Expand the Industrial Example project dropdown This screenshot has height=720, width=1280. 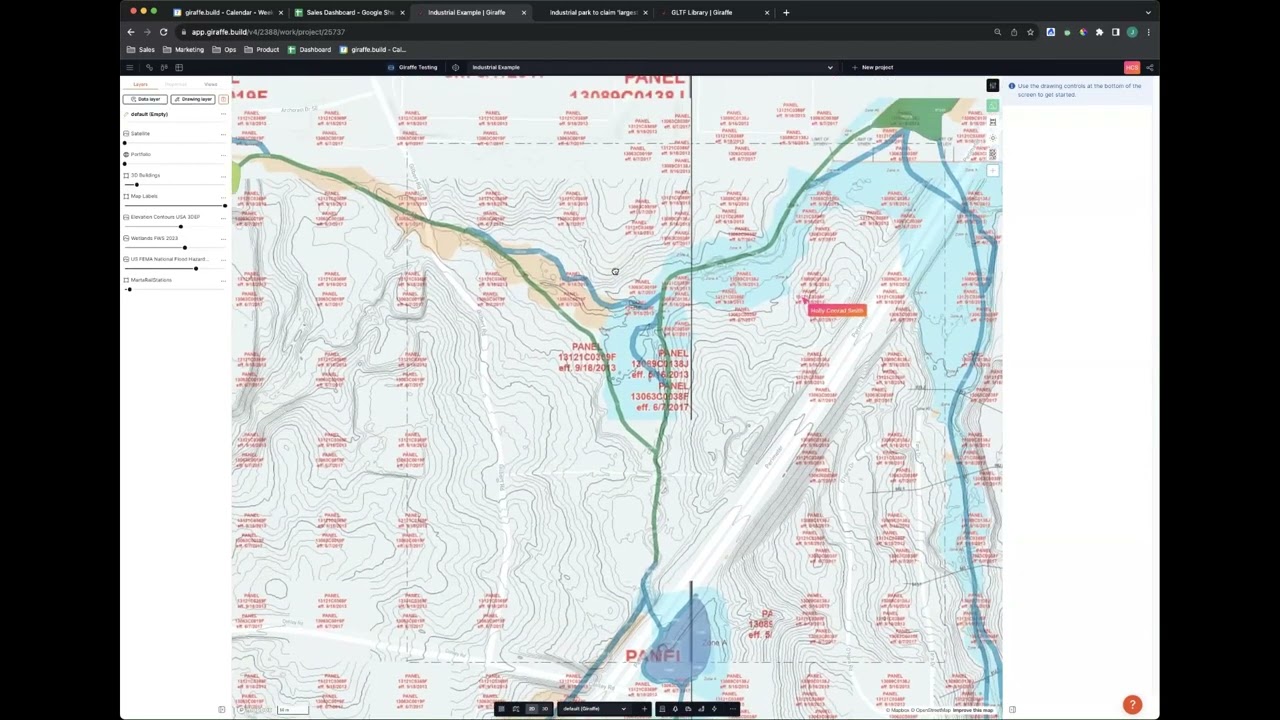coord(830,67)
